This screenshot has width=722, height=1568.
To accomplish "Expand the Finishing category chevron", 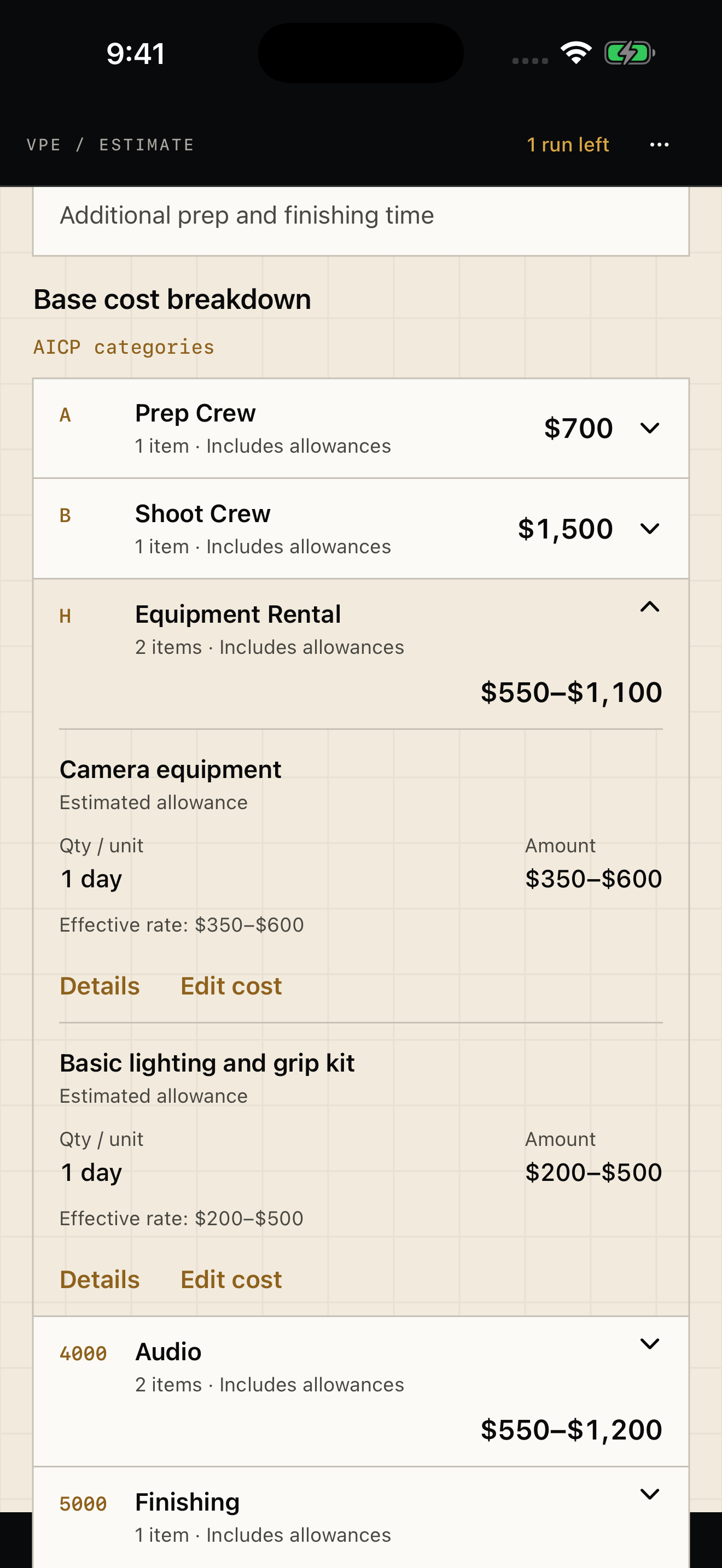I will [x=650, y=1494].
